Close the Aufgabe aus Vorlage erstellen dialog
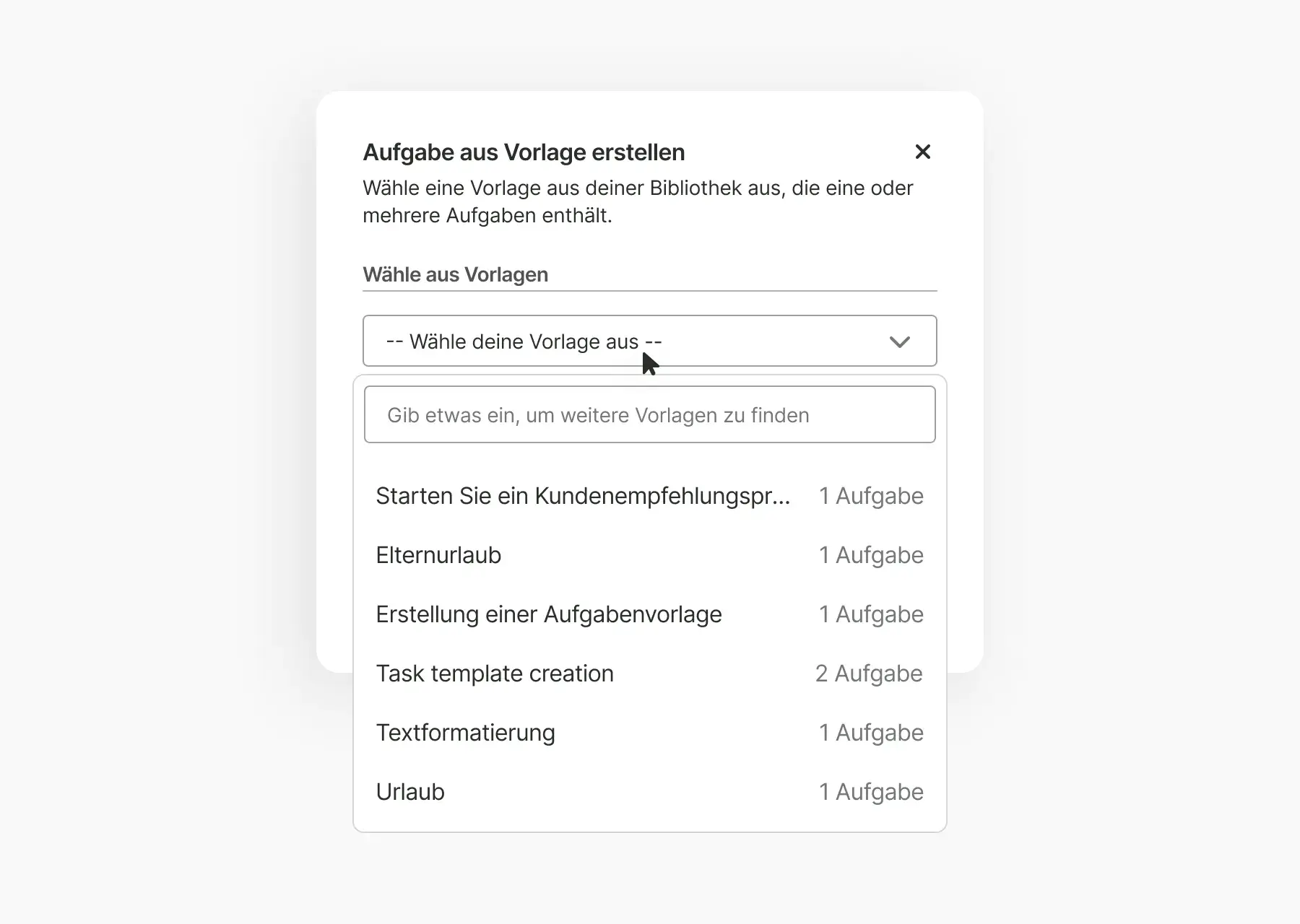Screen dimensions: 1300x924 point(922,152)
